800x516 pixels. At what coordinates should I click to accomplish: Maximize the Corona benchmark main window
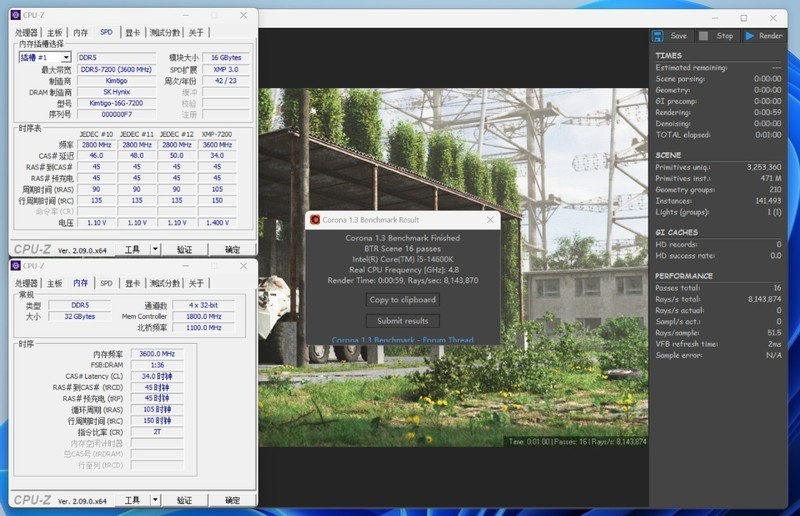[743, 18]
